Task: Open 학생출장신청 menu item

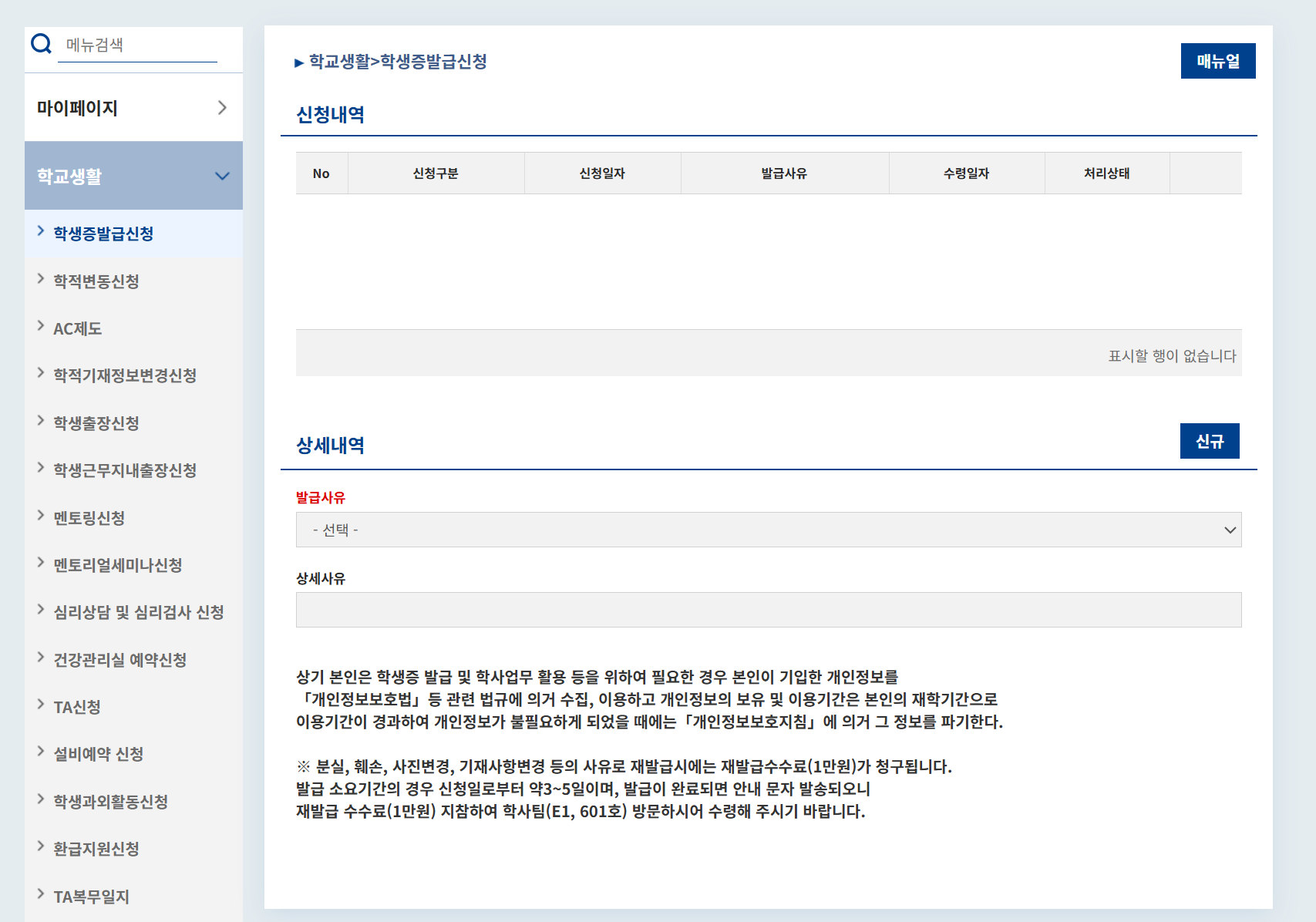Action: coord(96,423)
